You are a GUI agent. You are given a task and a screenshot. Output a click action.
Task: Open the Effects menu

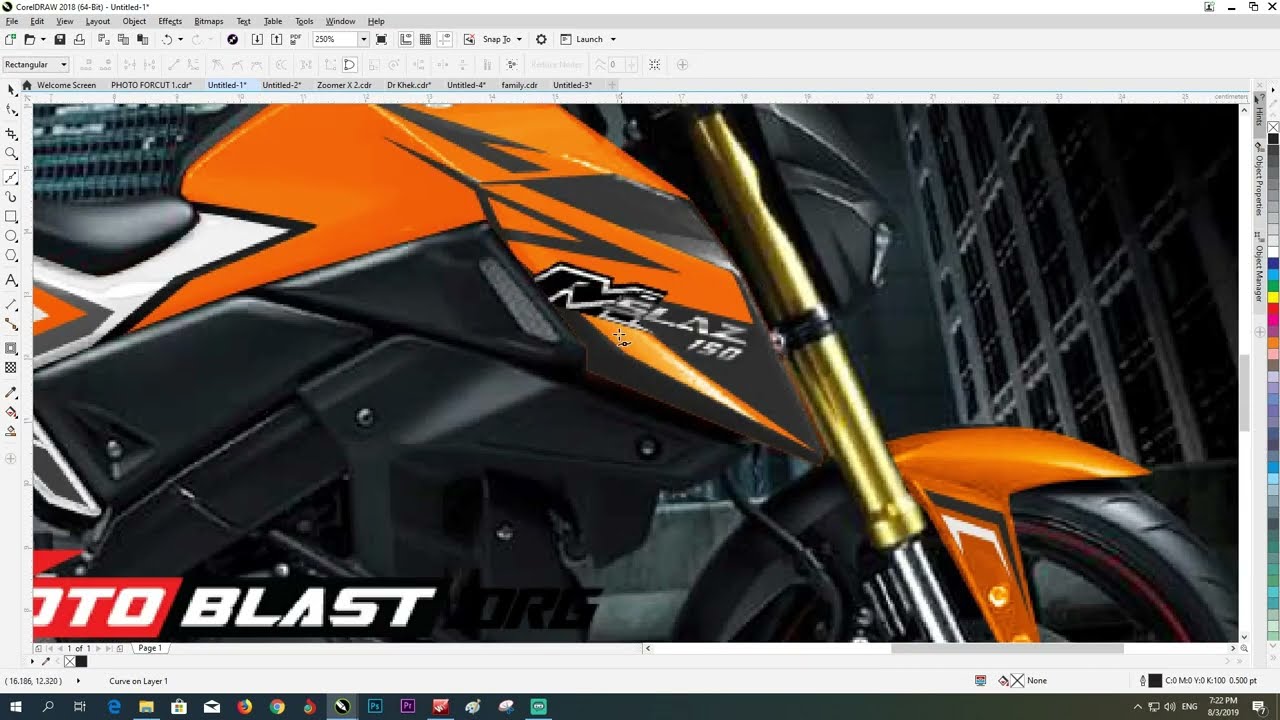coord(170,21)
